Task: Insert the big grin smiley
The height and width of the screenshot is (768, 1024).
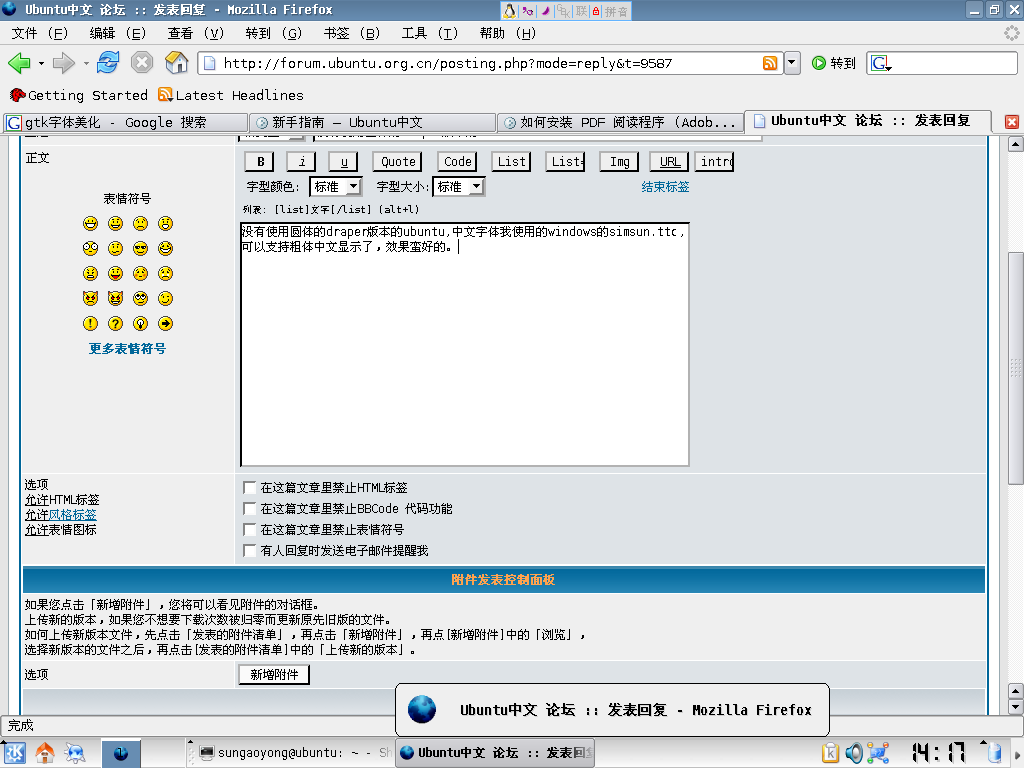Action: tap(90, 224)
